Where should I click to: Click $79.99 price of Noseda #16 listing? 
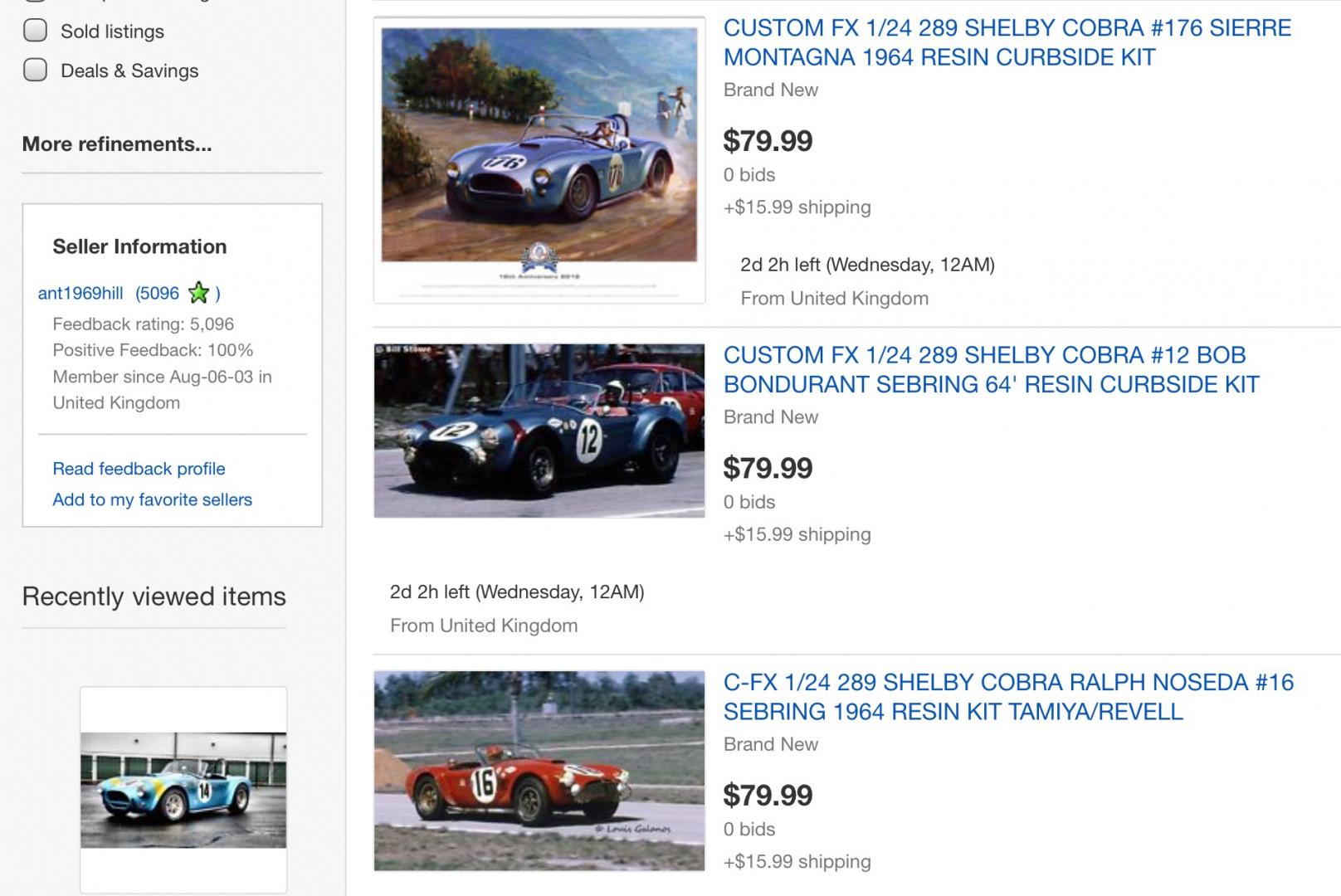point(768,795)
